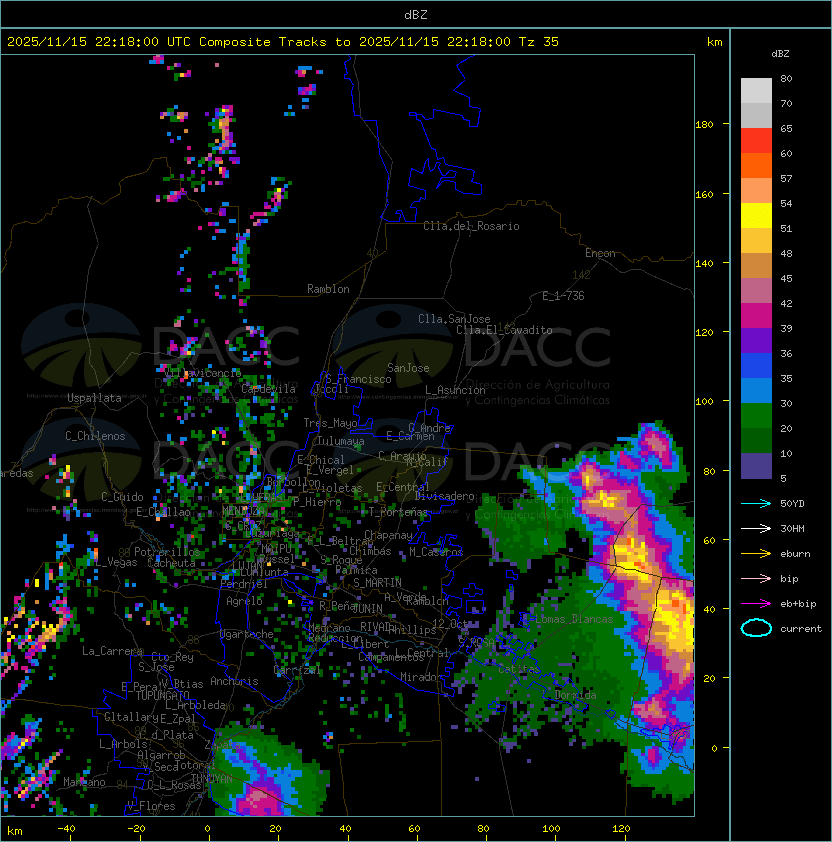Click the '48' value in the dBZ legend

(786, 253)
